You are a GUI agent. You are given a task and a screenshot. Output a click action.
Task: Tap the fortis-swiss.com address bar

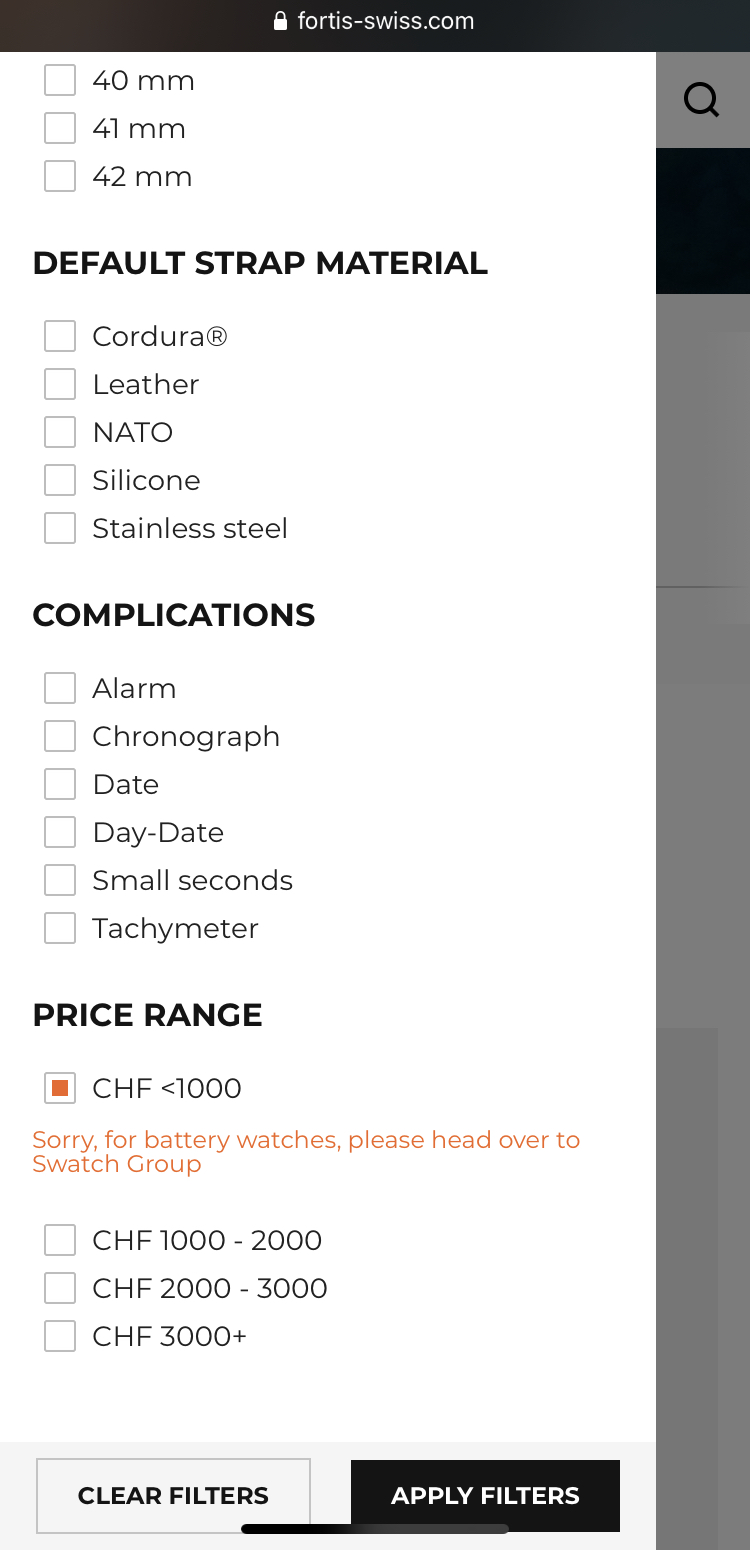coord(385,21)
